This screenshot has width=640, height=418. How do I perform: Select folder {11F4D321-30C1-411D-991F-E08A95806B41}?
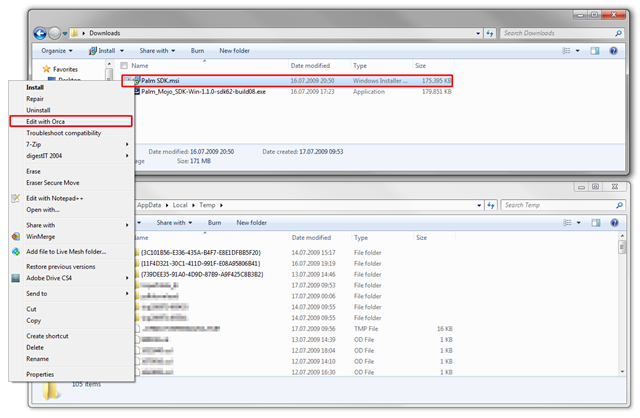click(x=198, y=264)
